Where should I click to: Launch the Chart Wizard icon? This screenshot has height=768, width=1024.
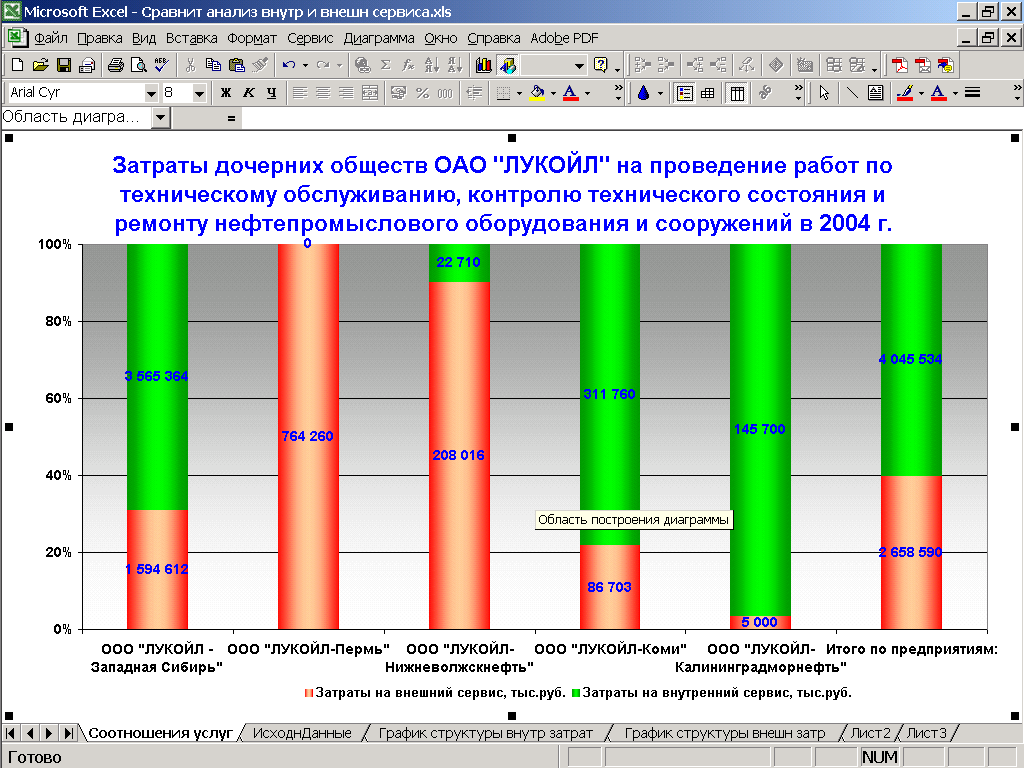pos(484,65)
